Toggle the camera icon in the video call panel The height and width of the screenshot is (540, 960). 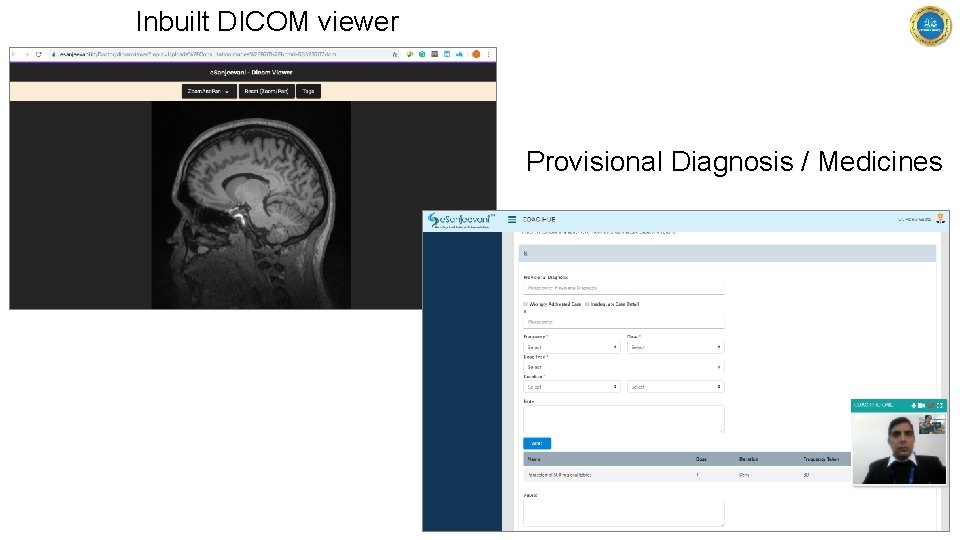coord(921,405)
